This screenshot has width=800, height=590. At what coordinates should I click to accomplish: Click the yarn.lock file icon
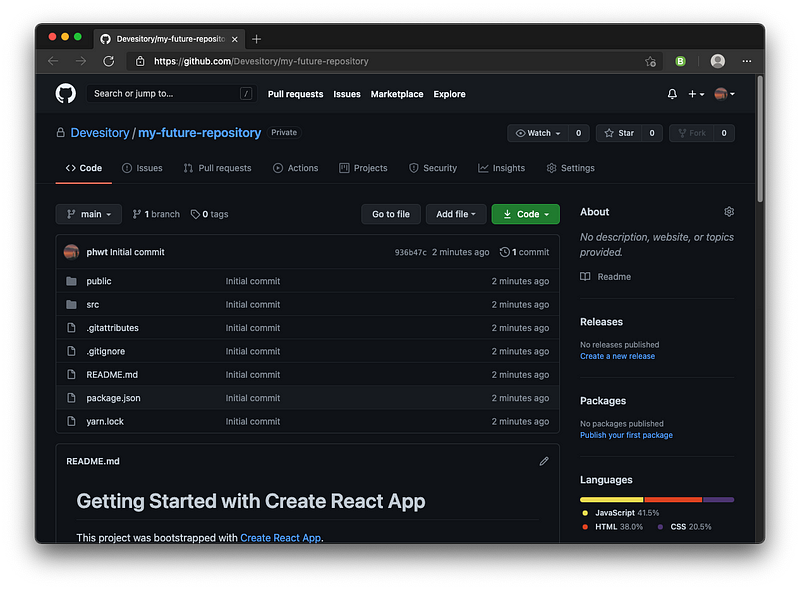[x=71, y=421]
